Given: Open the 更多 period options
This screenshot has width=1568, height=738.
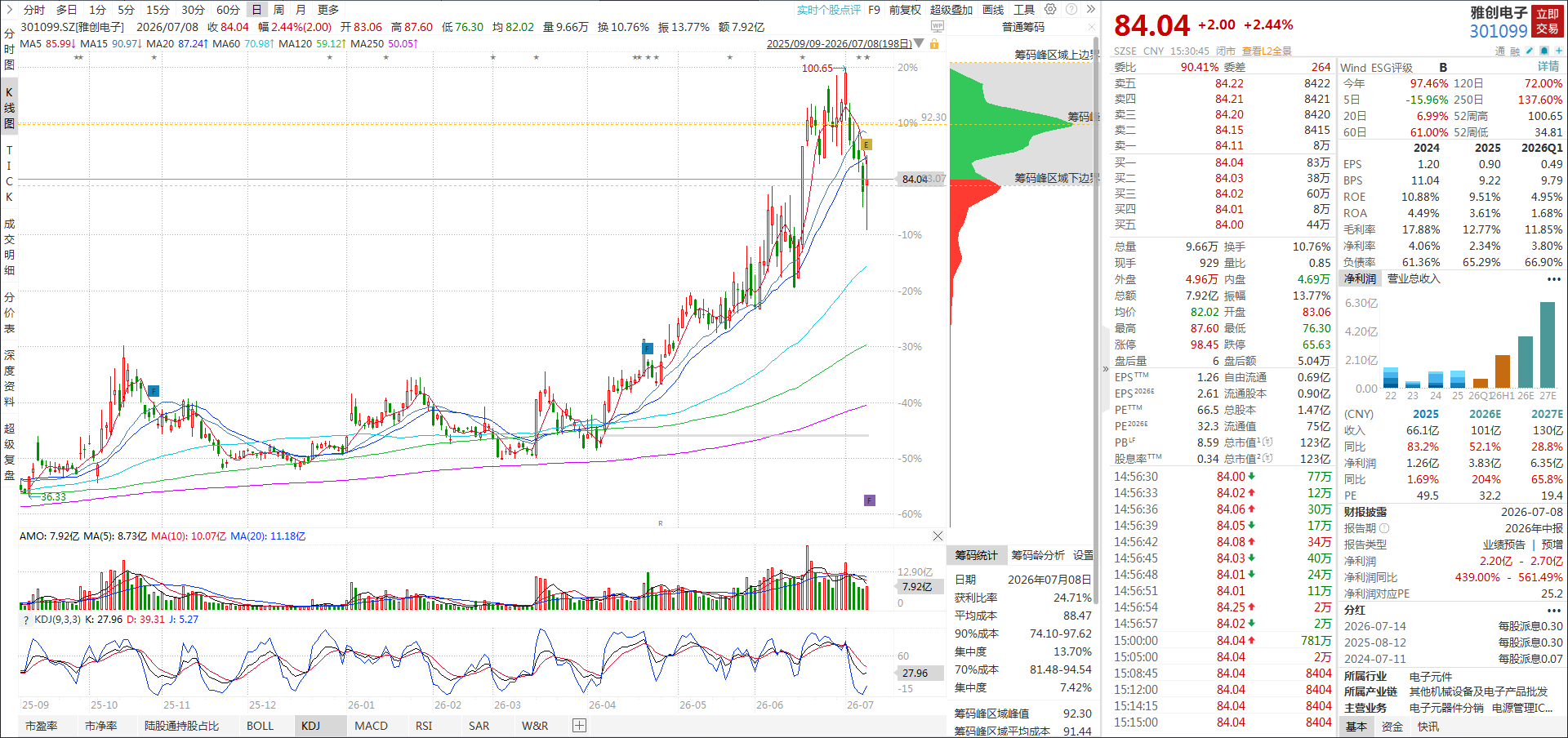Looking at the screenshot, I should coord(327,10).
